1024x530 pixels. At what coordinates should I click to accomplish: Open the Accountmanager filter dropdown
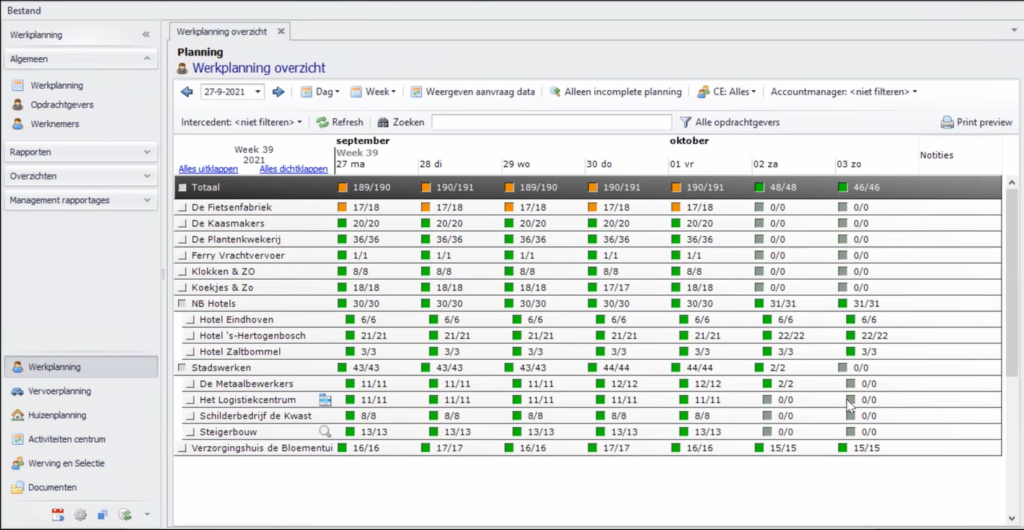click(x=843, y=92)
